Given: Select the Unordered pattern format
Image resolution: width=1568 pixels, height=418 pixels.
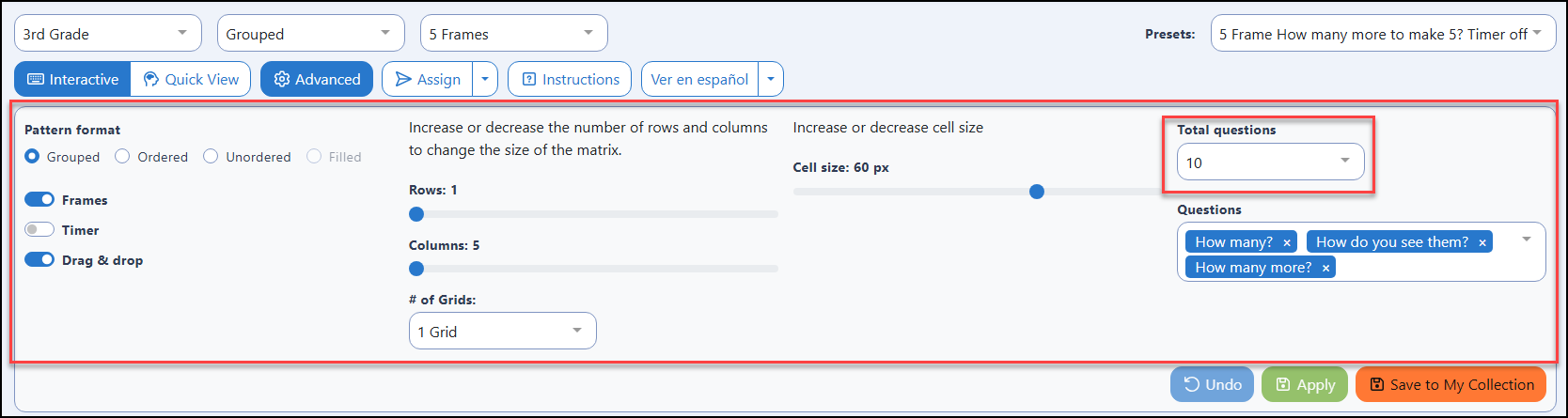Looking at the screenshot, I should (211, 156).
